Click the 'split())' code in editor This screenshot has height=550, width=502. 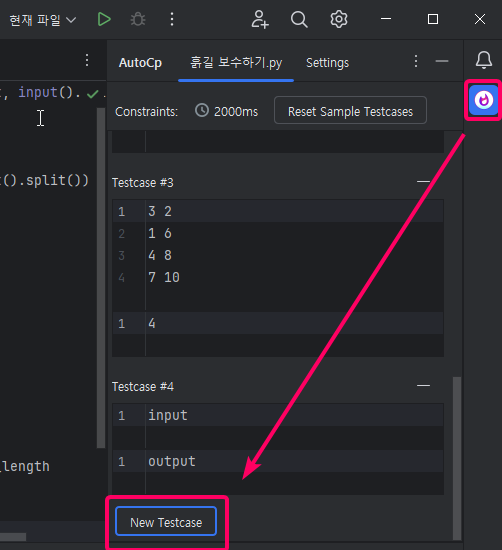point(57,180)
